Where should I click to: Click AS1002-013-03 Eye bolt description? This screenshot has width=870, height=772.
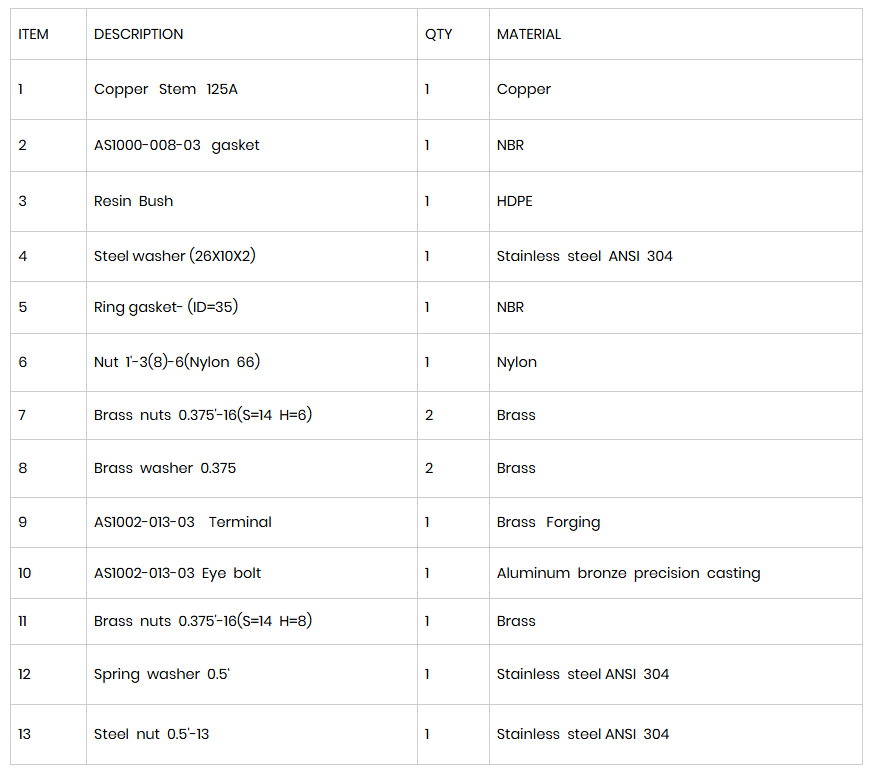point(177,573)
